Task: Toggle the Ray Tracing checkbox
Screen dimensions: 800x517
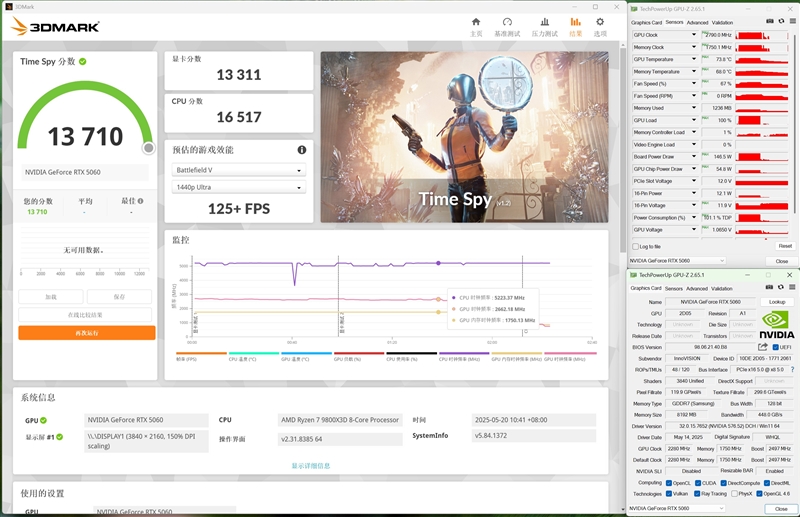Action: (x=697, y=494)
